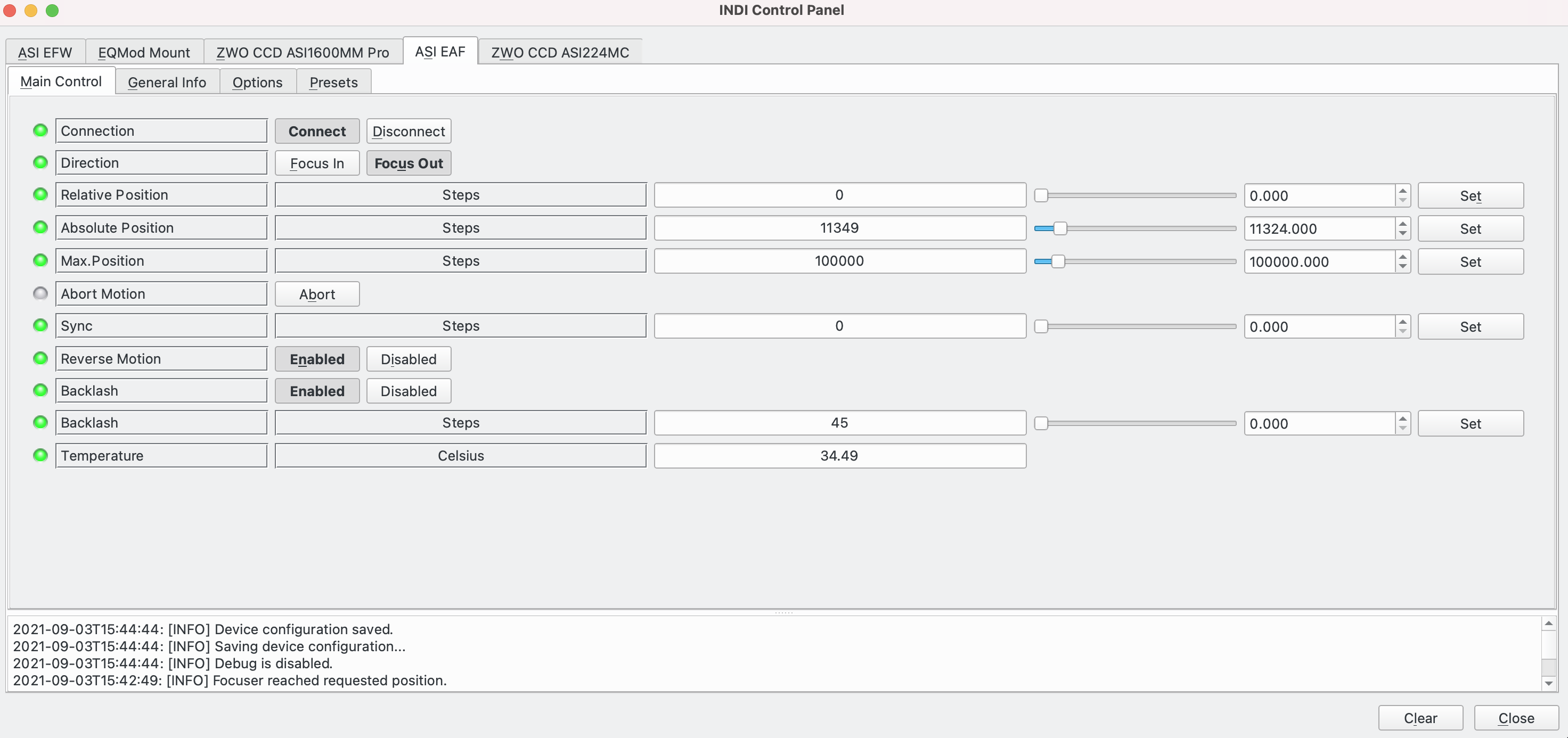1568x738 pixels.
Task: Click the Absolute Position slider handle
Action: 1060,228
